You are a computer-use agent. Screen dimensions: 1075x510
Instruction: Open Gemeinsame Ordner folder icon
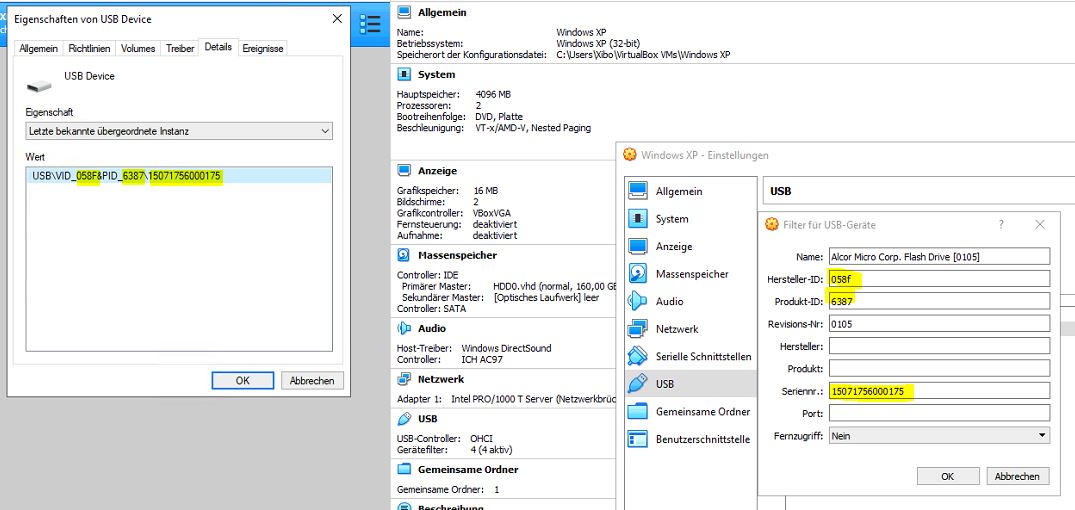(x=637, y=411)
